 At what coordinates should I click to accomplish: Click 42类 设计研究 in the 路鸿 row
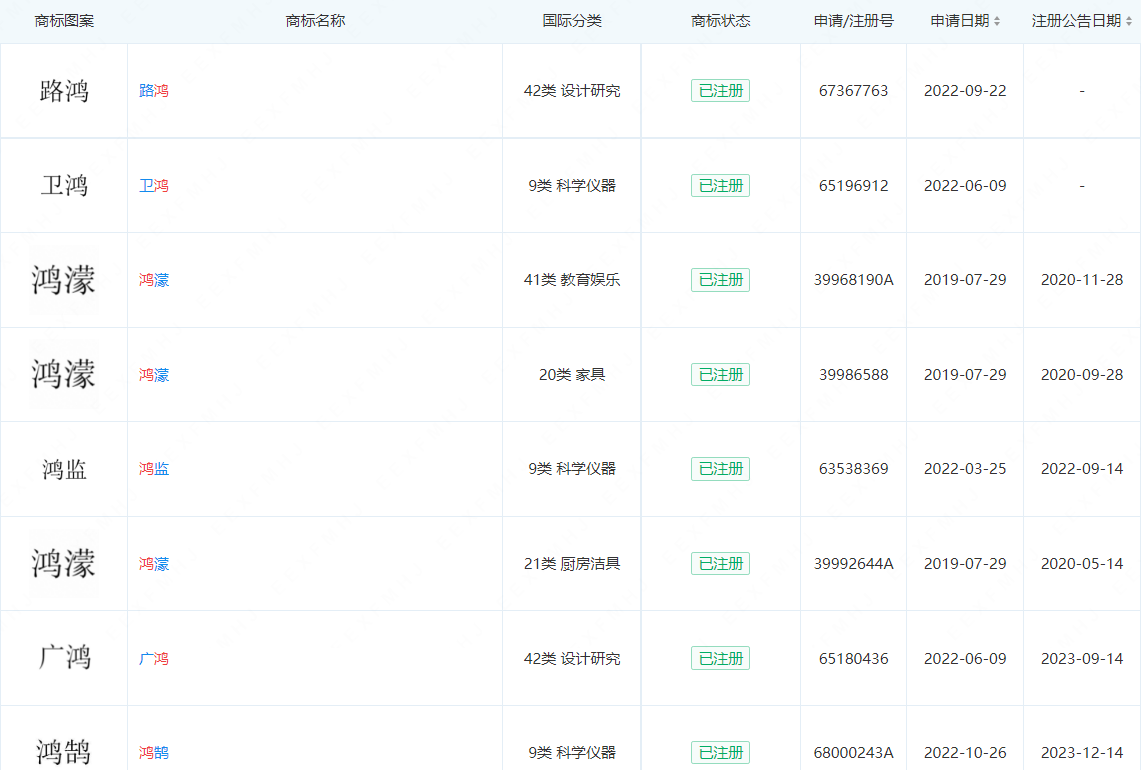pyautogui.click(x=572, y=91)
